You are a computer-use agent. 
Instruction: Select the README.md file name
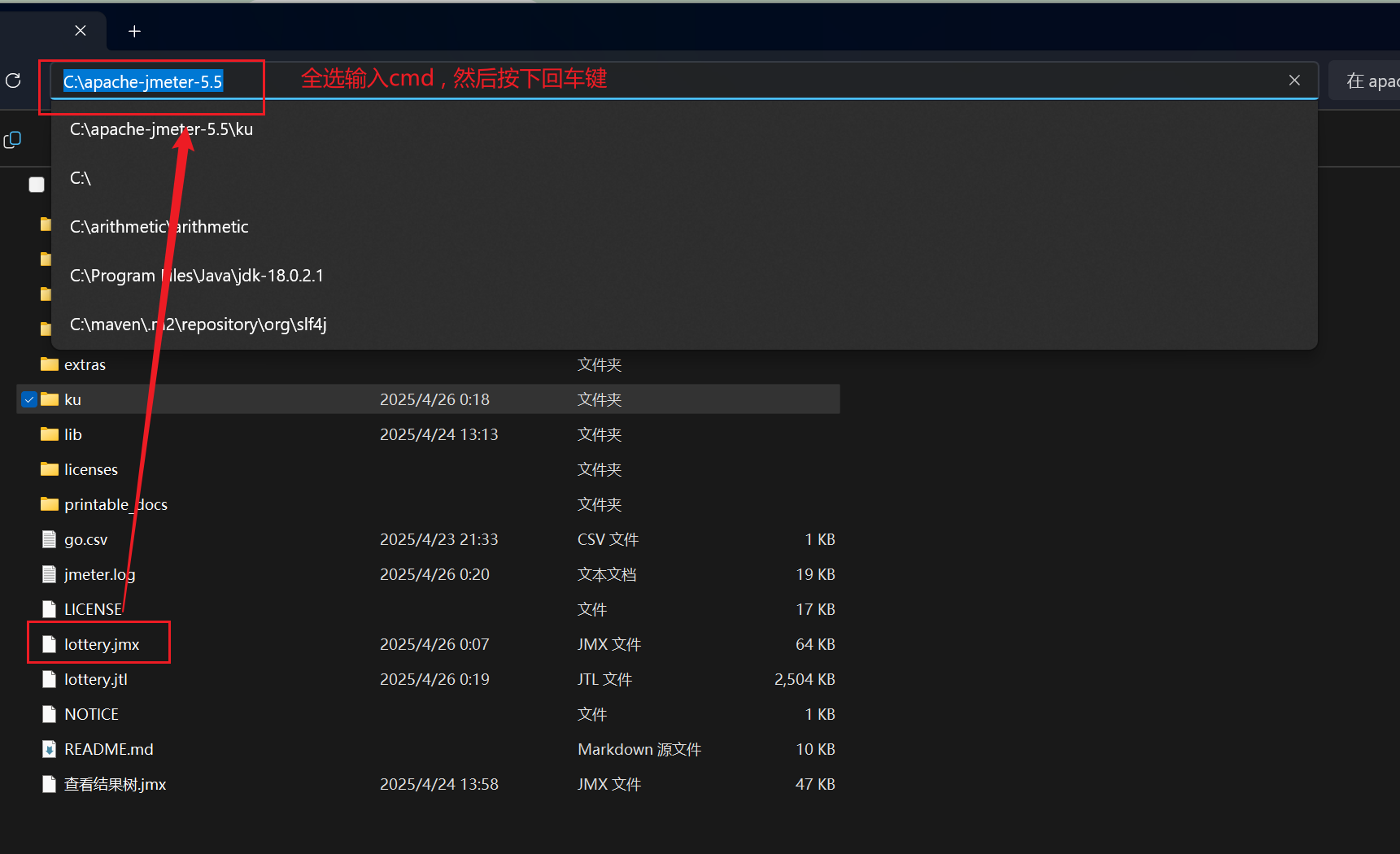[x=108, y=749]
